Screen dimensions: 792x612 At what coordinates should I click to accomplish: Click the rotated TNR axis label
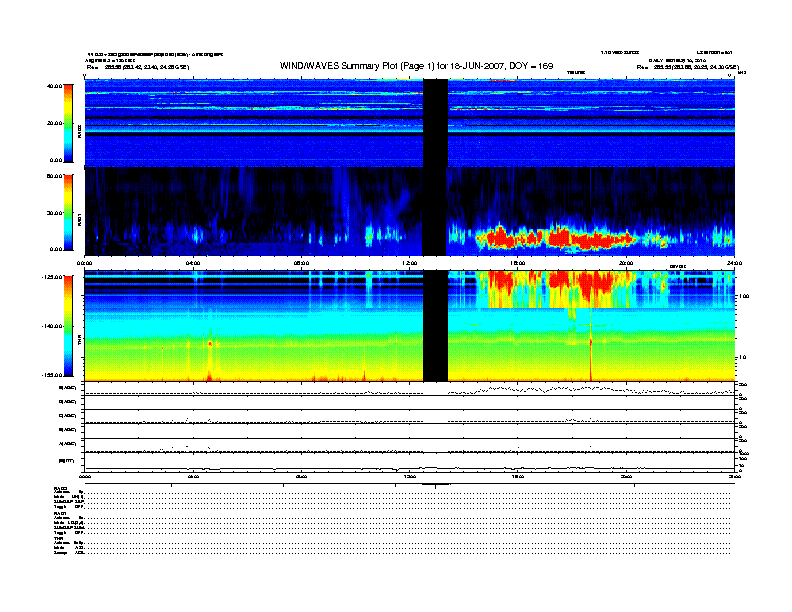point(79,341)
